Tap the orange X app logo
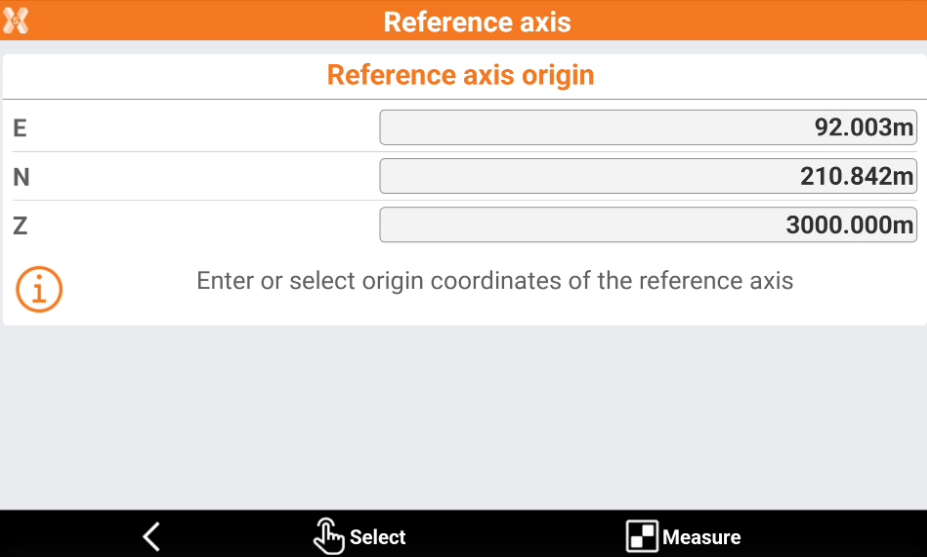Screen dimensions: 927x557 tap(16, 20)
